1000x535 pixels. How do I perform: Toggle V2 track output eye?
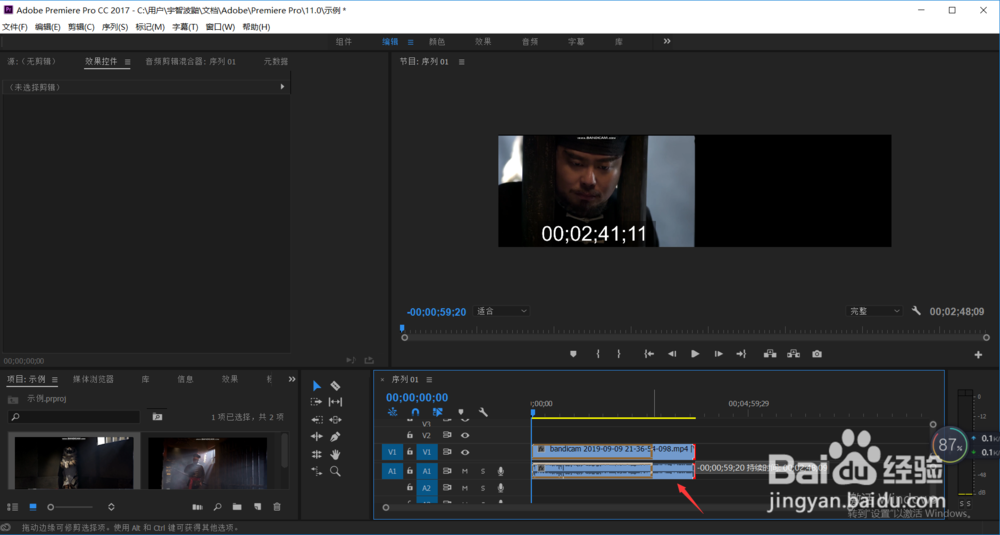click(x=465, y=436)
